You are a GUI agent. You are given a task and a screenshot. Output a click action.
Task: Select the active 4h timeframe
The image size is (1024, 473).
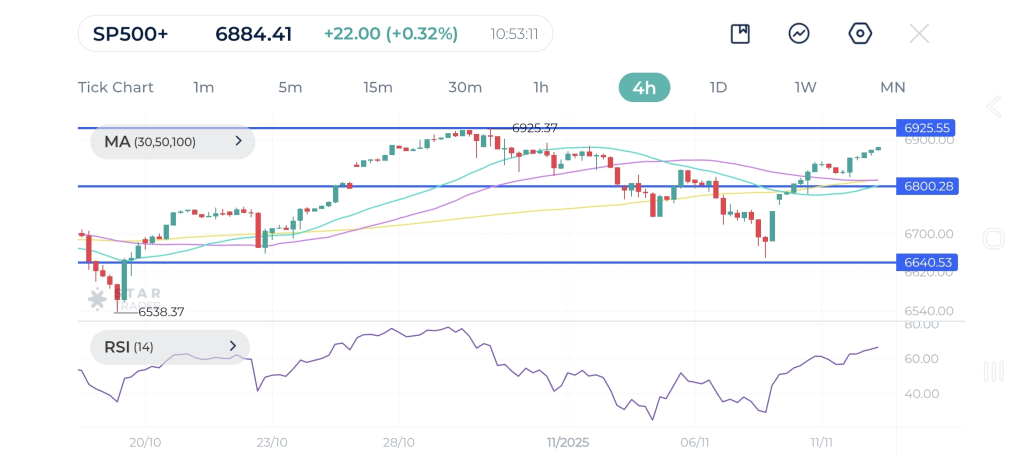click(644, 87)
